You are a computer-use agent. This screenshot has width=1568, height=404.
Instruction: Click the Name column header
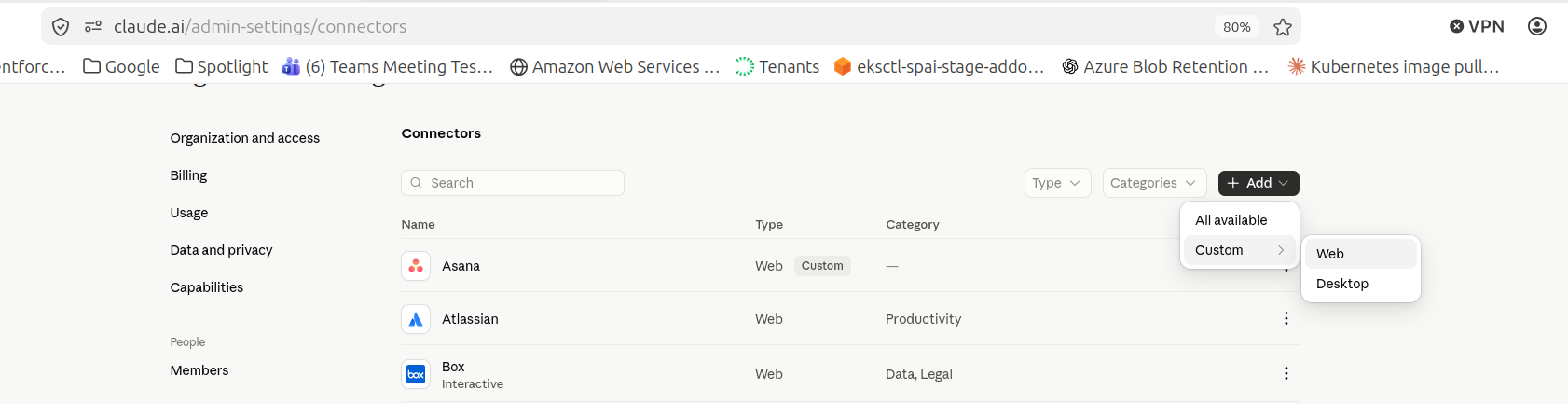click(x=419, y=224)
